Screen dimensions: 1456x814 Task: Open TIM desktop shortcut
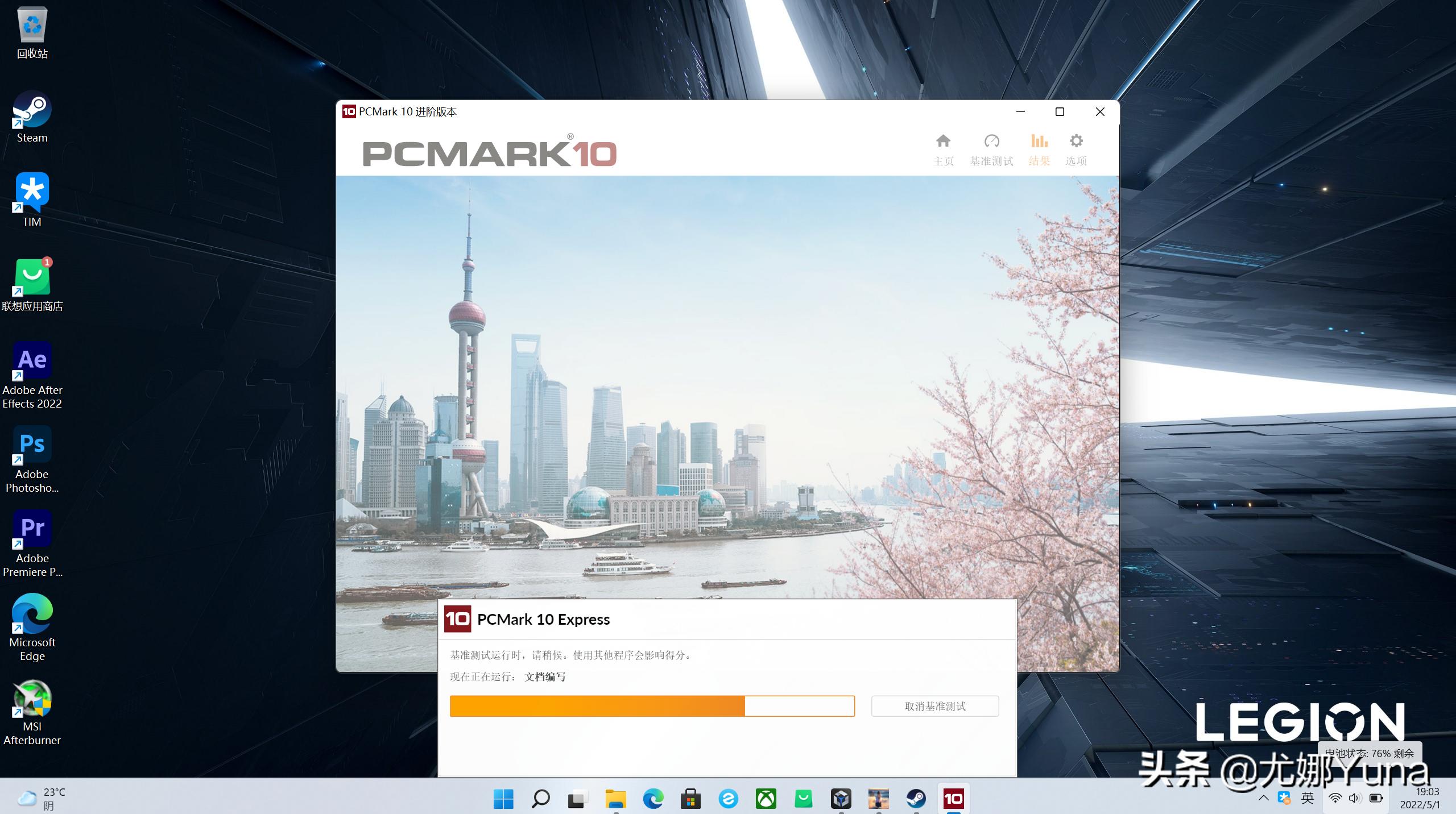32,199
